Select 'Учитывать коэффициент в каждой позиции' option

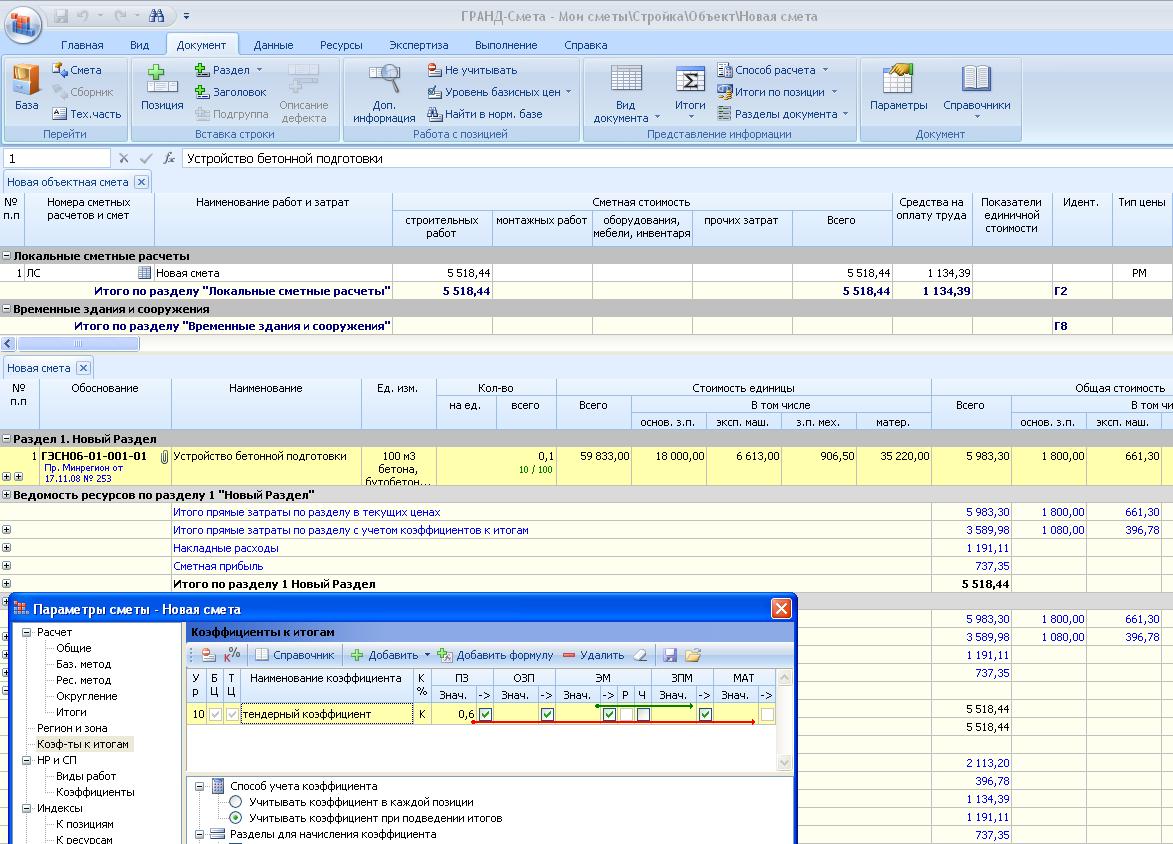point(236,802)
